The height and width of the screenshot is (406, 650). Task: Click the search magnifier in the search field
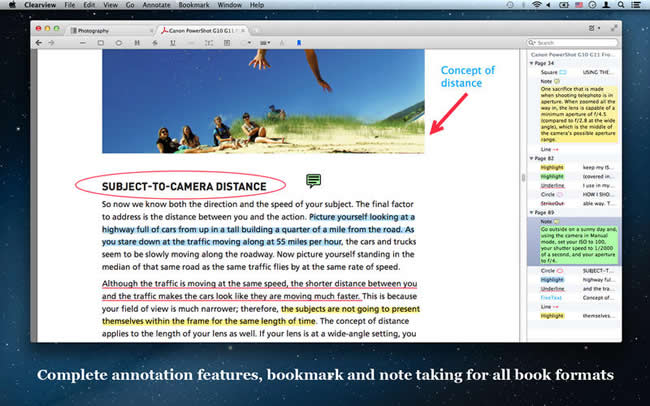pos(531,43)
